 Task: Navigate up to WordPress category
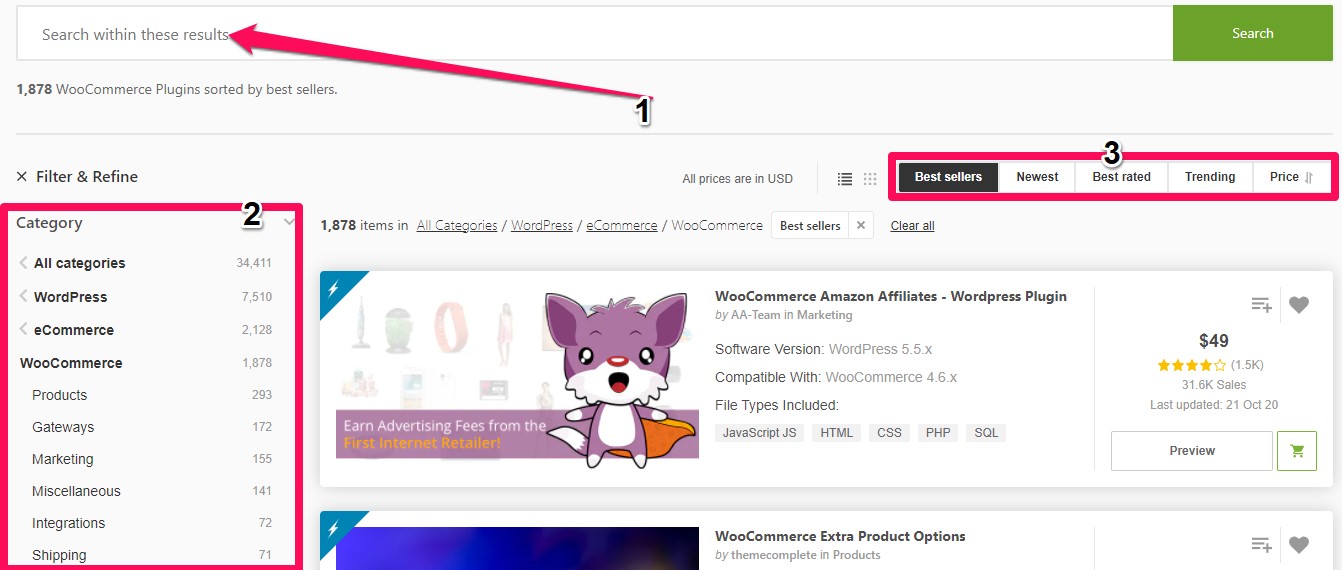(70, 297)
